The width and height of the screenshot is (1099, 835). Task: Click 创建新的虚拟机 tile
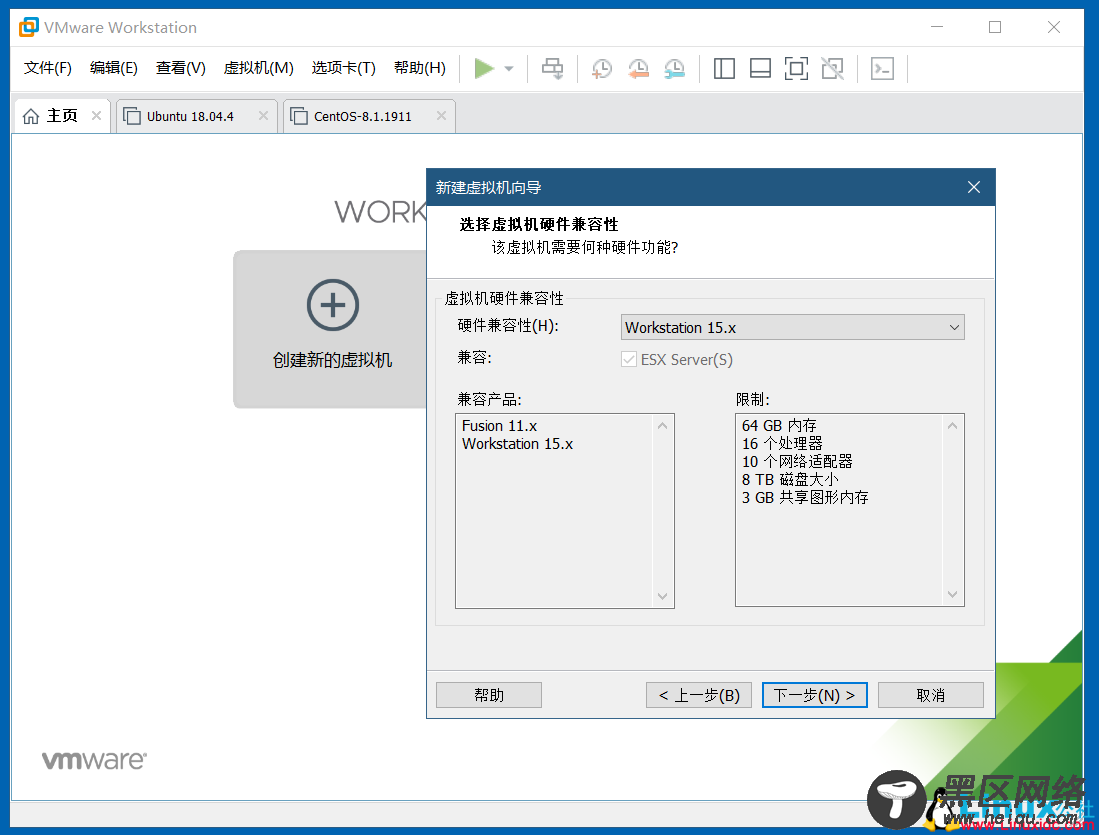pyautogui.click(x=331, y=330)
